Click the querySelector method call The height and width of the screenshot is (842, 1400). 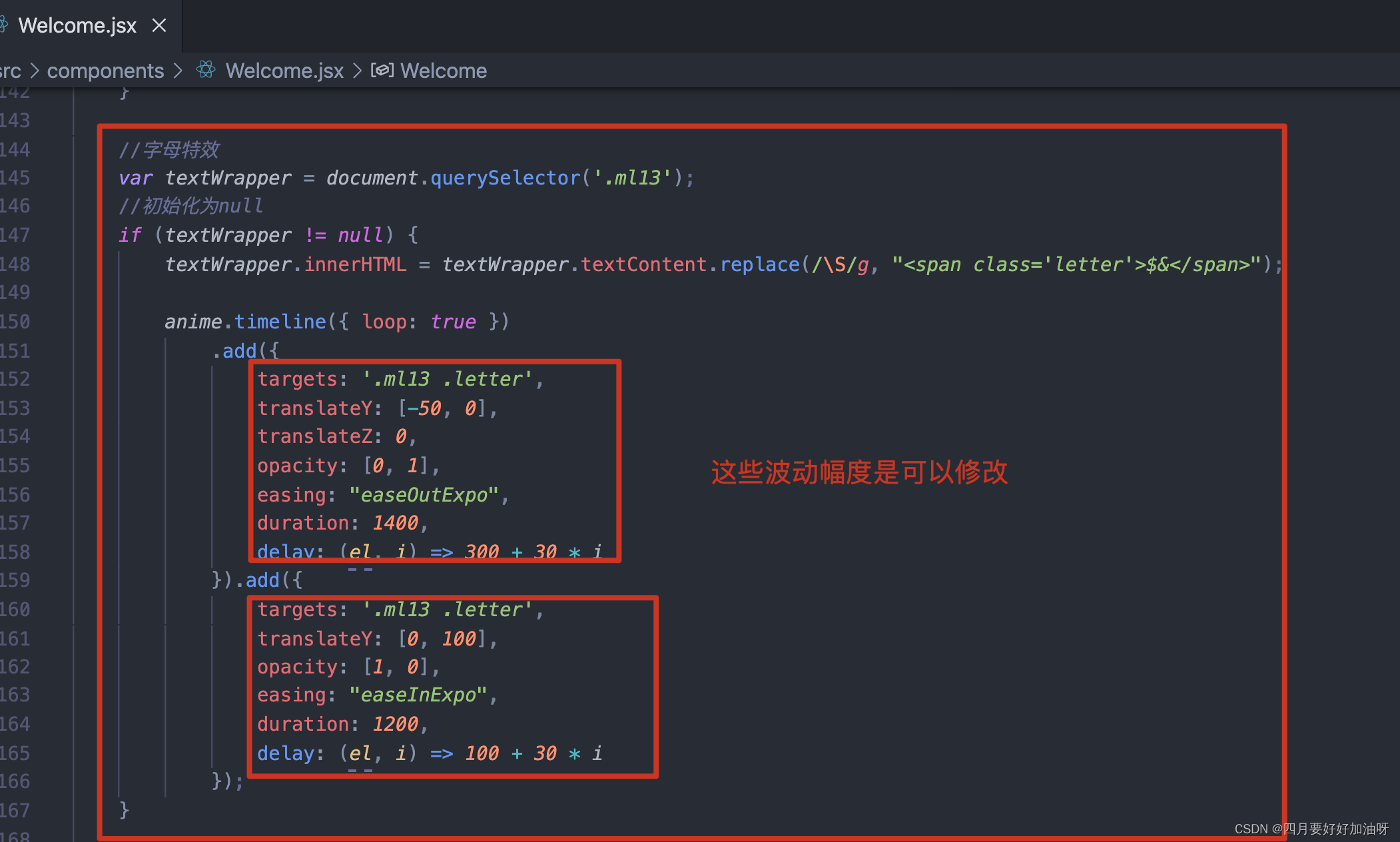[x=506, y=178]
